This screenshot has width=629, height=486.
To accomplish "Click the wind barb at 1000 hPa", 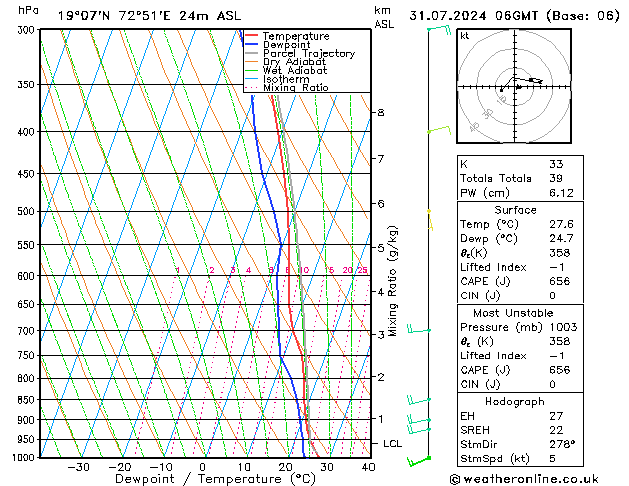I will 424,459.
